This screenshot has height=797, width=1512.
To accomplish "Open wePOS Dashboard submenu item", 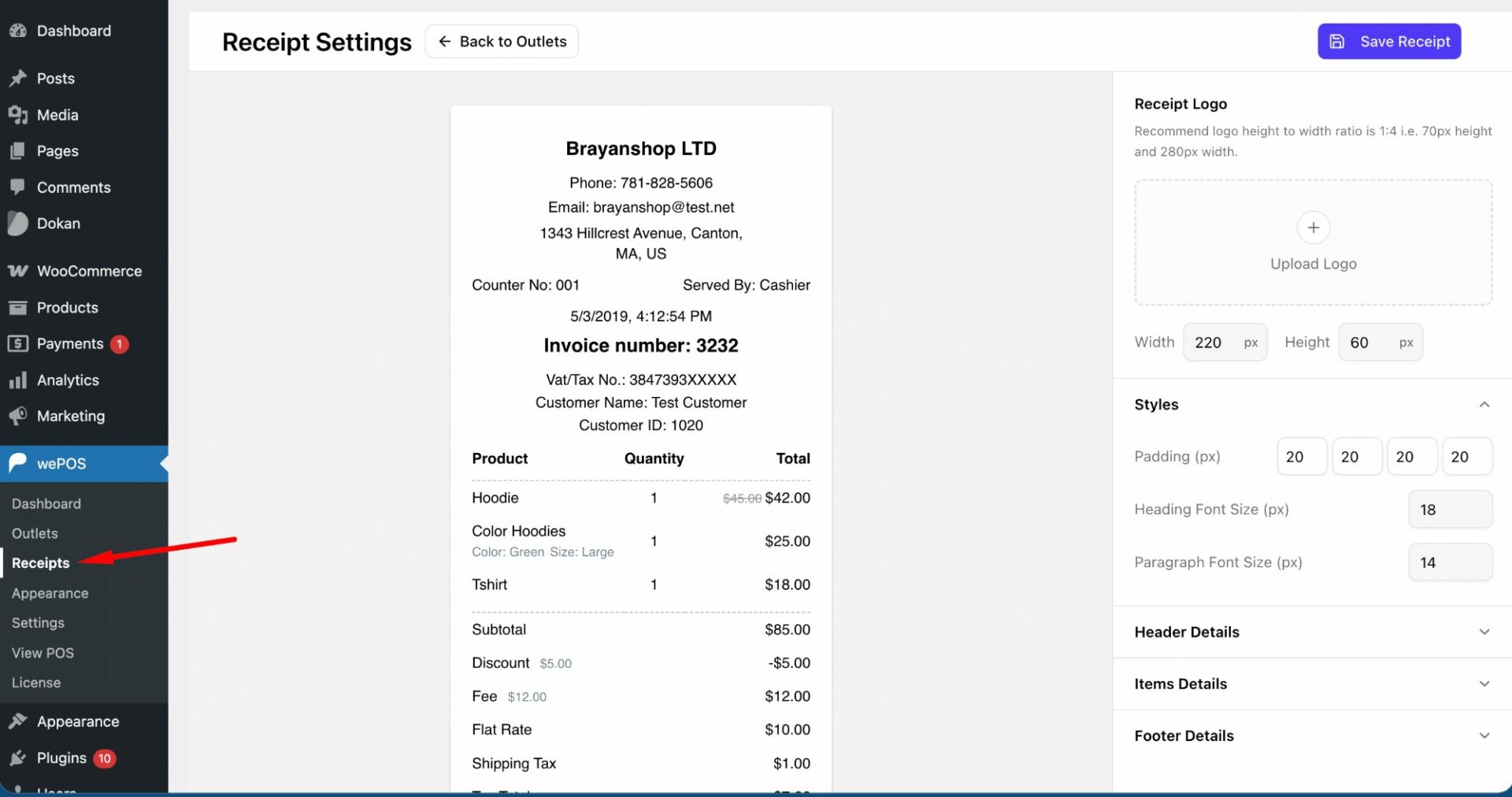I will click(46, 504).
